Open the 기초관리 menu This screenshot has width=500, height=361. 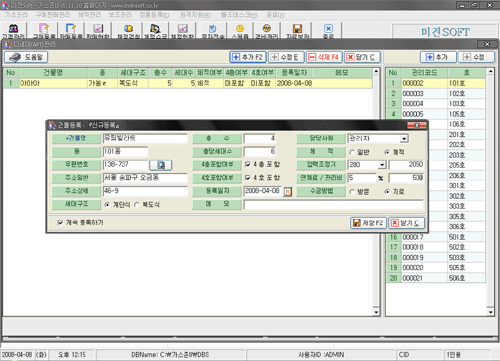coord(16,15)
